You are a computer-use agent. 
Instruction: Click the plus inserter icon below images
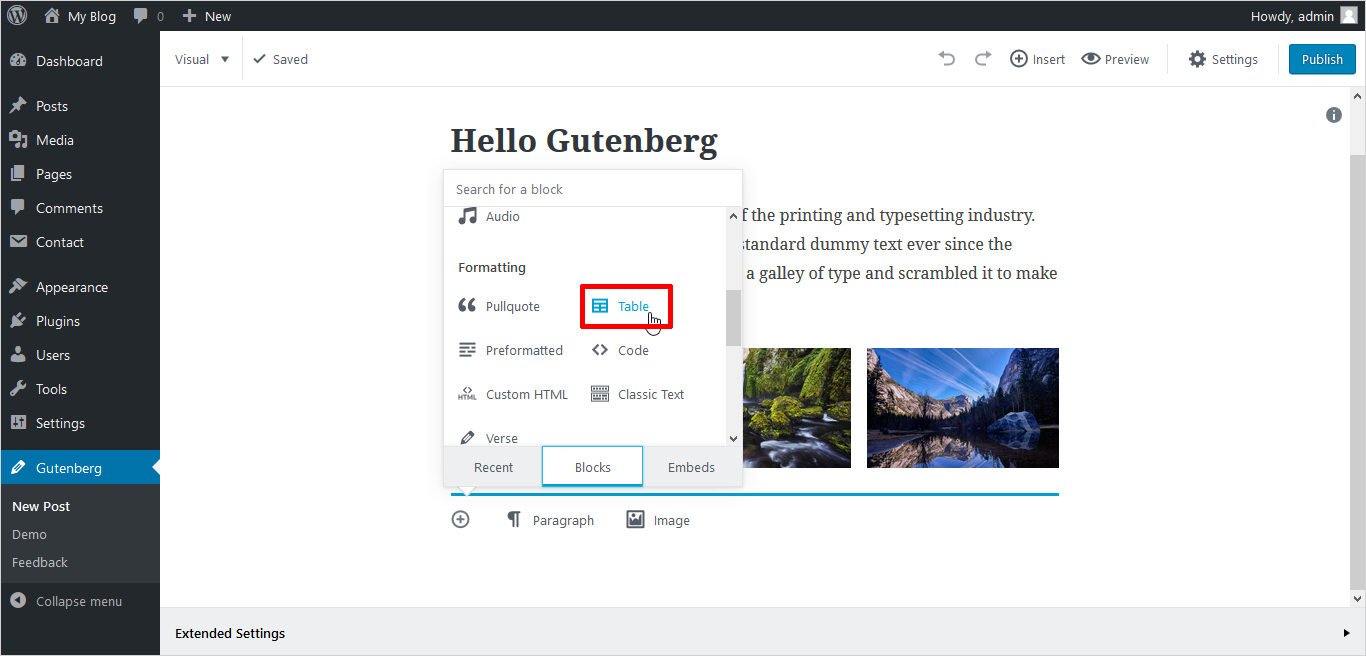[x=460, y=520]
